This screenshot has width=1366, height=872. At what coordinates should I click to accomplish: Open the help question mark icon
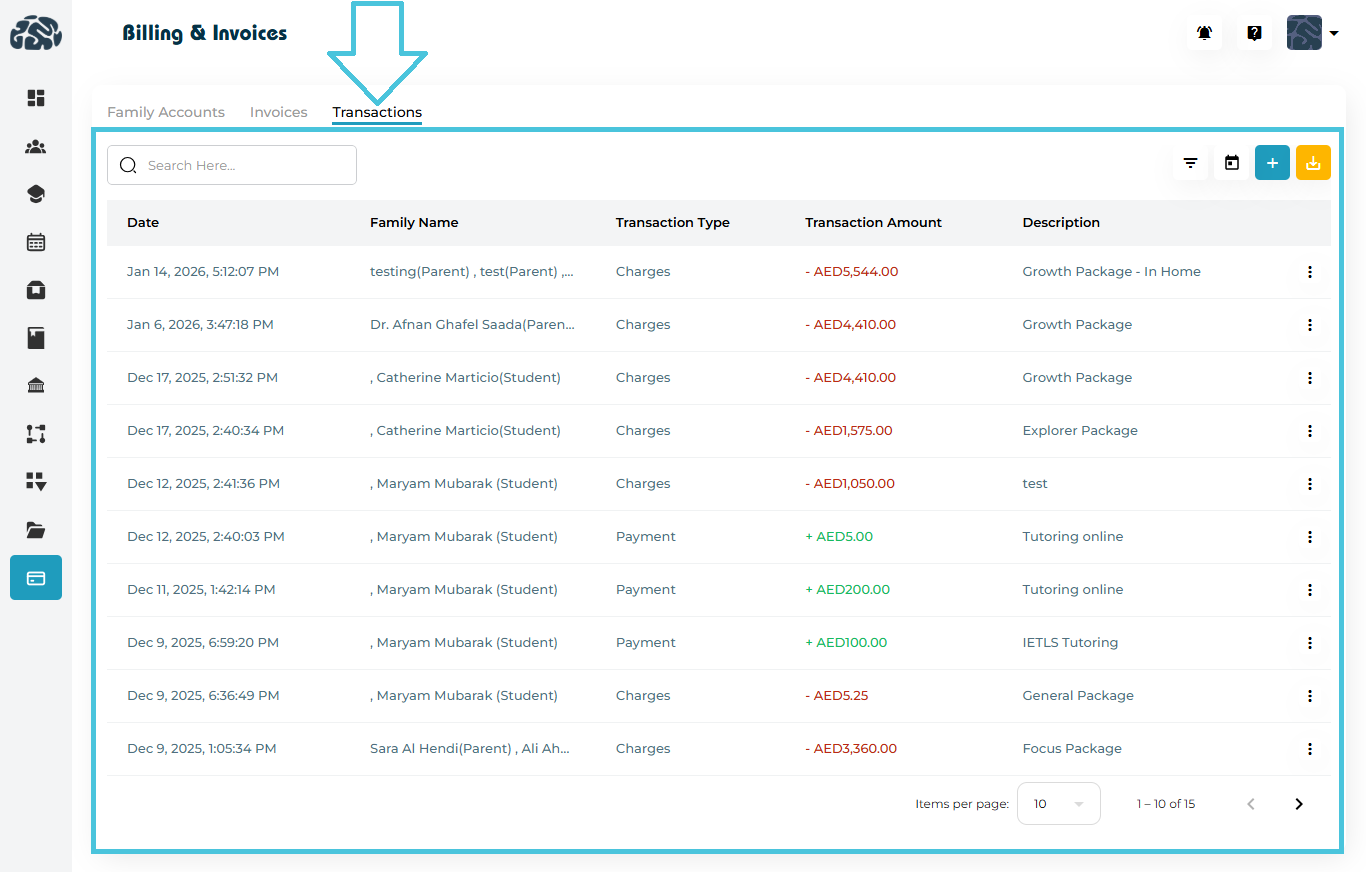coord(1254,33)
